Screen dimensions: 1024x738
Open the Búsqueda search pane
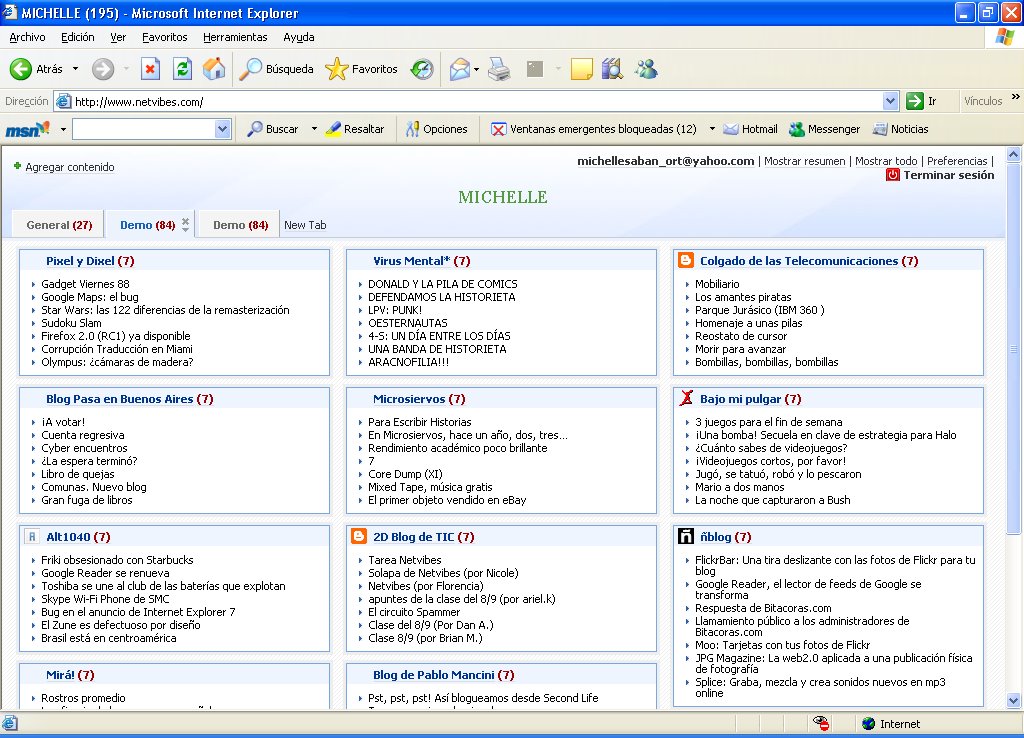tap(276, 69)
